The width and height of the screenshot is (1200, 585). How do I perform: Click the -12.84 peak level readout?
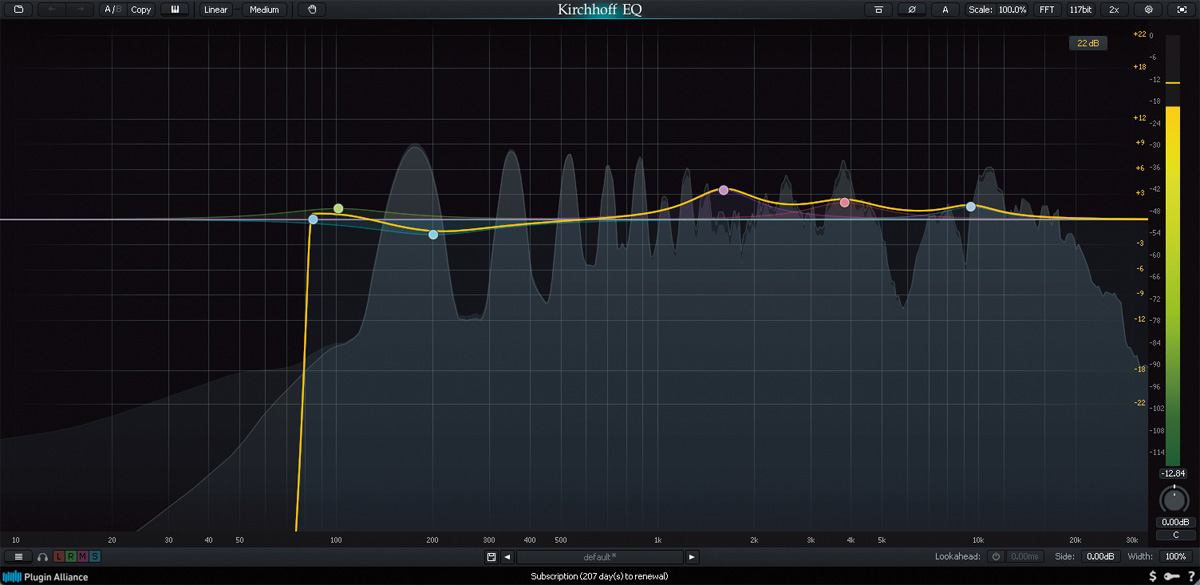tap(1172, 473)
